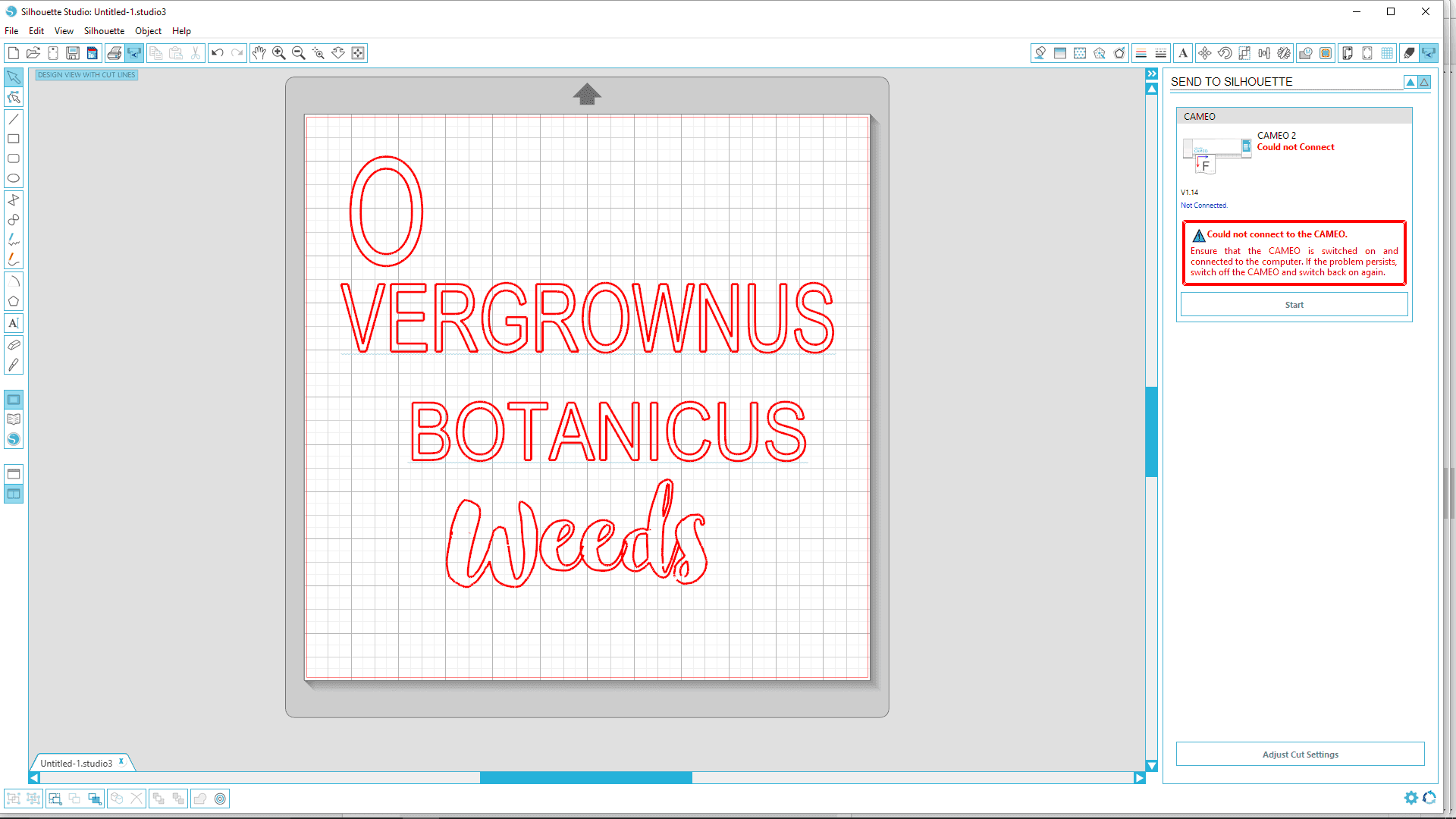The height and width of the screenshot is (819, 1456).
Task: Collapse the side panel with double chevron
Action: [1152, 74]
